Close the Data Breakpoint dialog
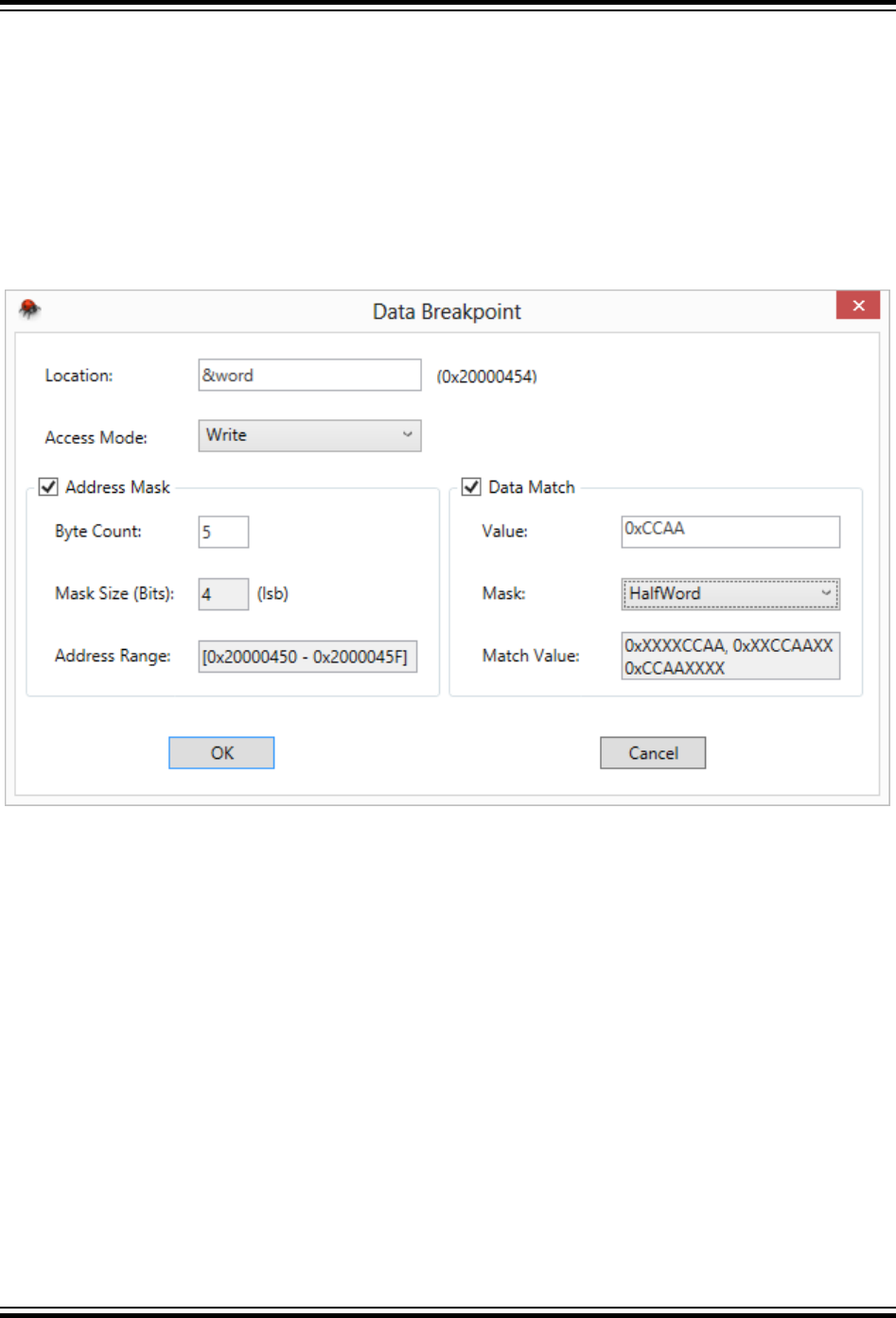Screen dimensions: 896x1318 [858, 306]
